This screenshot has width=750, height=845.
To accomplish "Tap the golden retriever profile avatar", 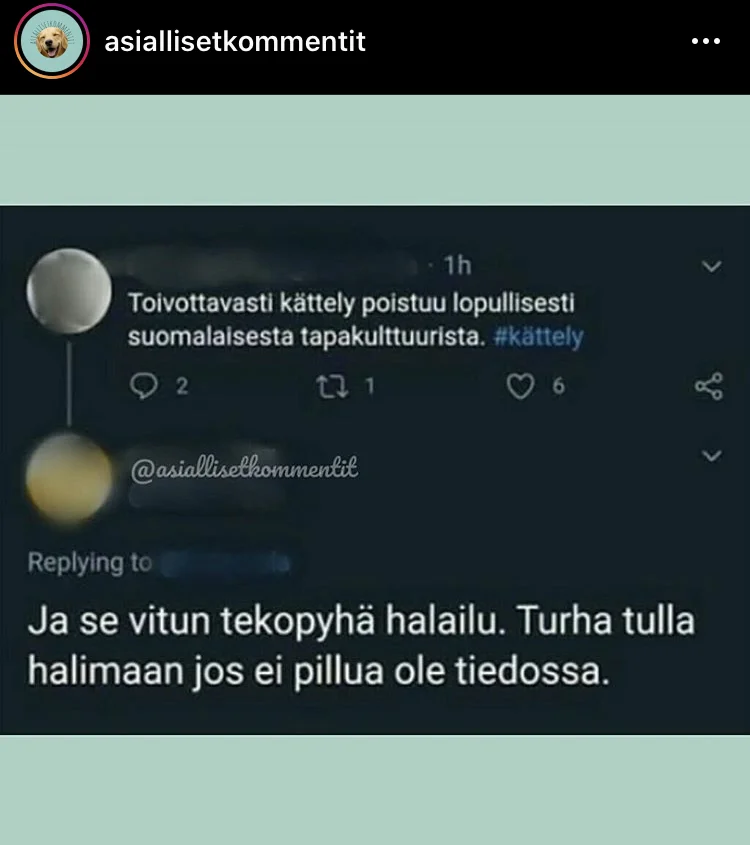I will click(x=52, y=41).
